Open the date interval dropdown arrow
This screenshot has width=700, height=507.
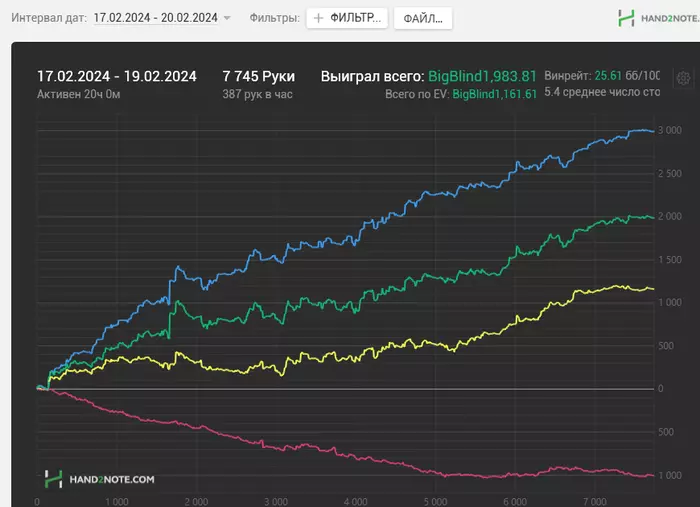click(227, 18)
